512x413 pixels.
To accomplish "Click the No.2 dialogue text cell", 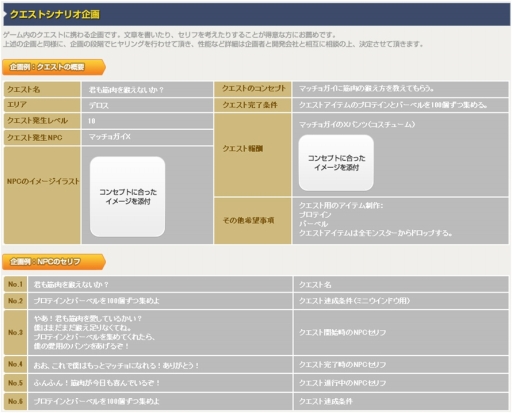I will pos(160,301).
